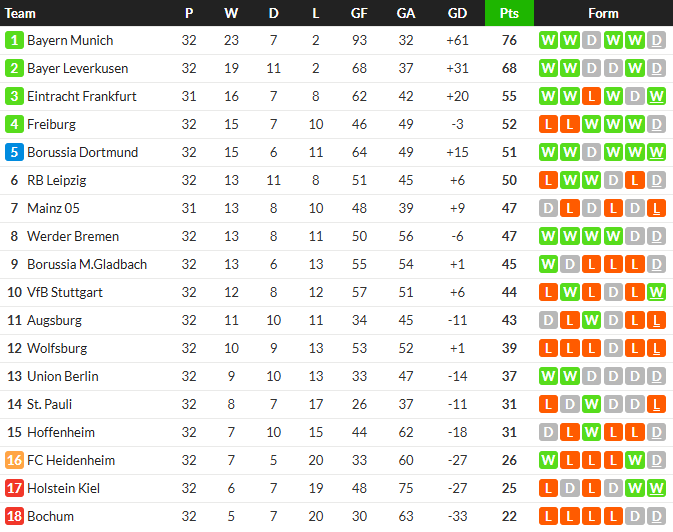Open Werder Bremen team link
673x532 pixels.
point(72,237)
